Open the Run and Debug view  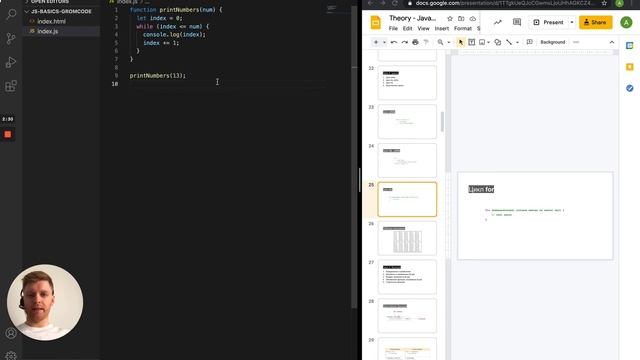[x=11, y=62]
